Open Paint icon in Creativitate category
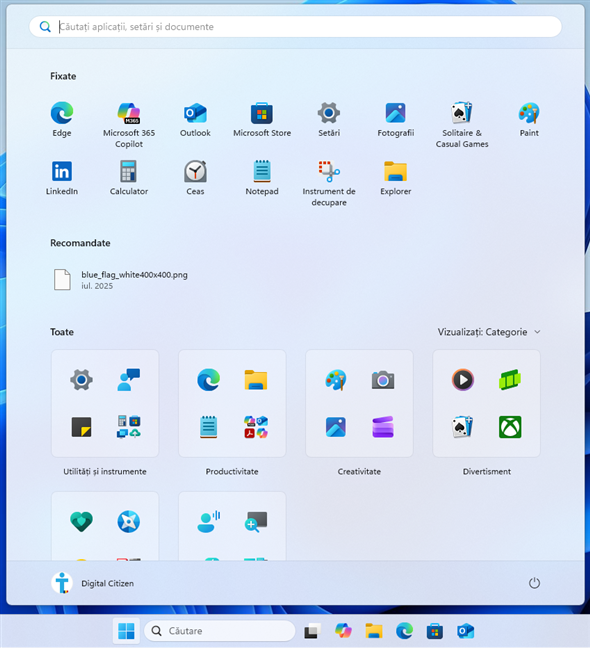The image size is (590, 648). (335, 380)
